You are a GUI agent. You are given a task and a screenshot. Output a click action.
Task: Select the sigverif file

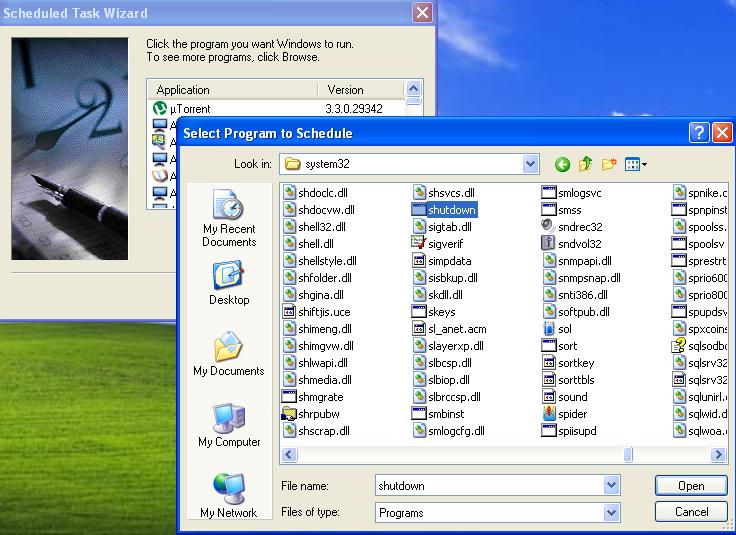click(x=437, y=244)
